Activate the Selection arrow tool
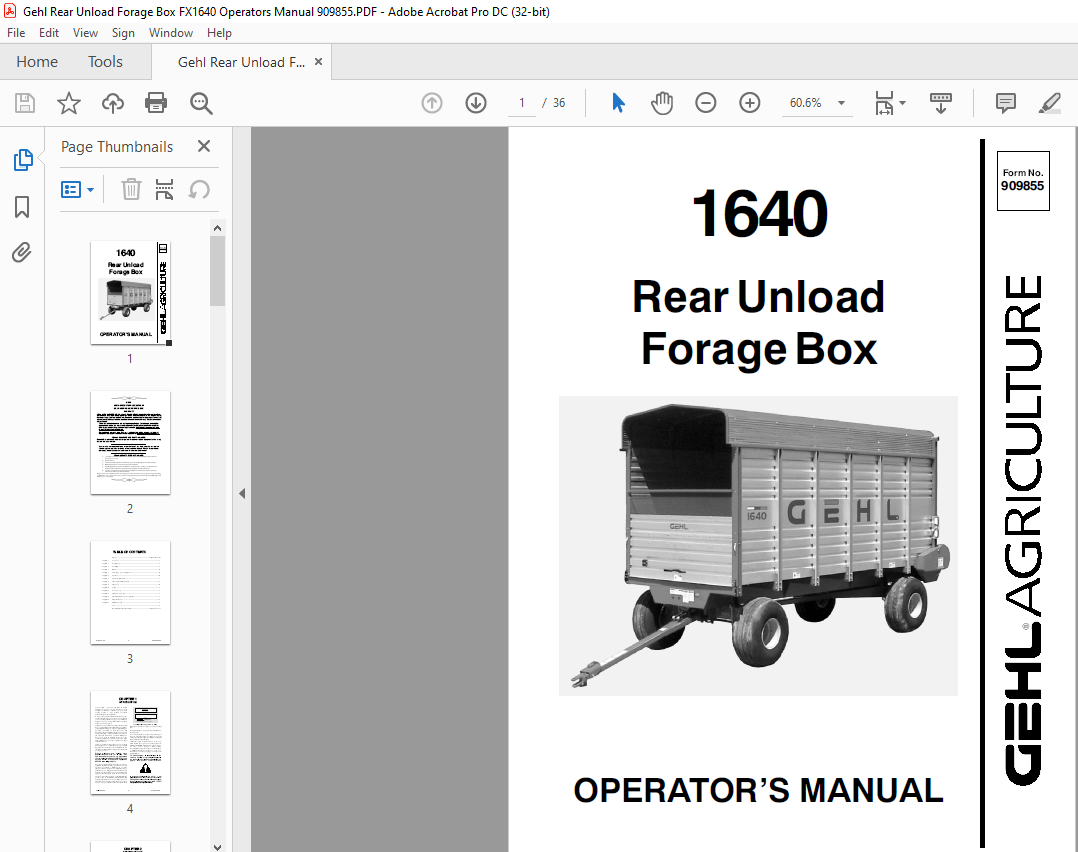The width and height of the screenshot is (1078, 852). [x=618, y=103]
